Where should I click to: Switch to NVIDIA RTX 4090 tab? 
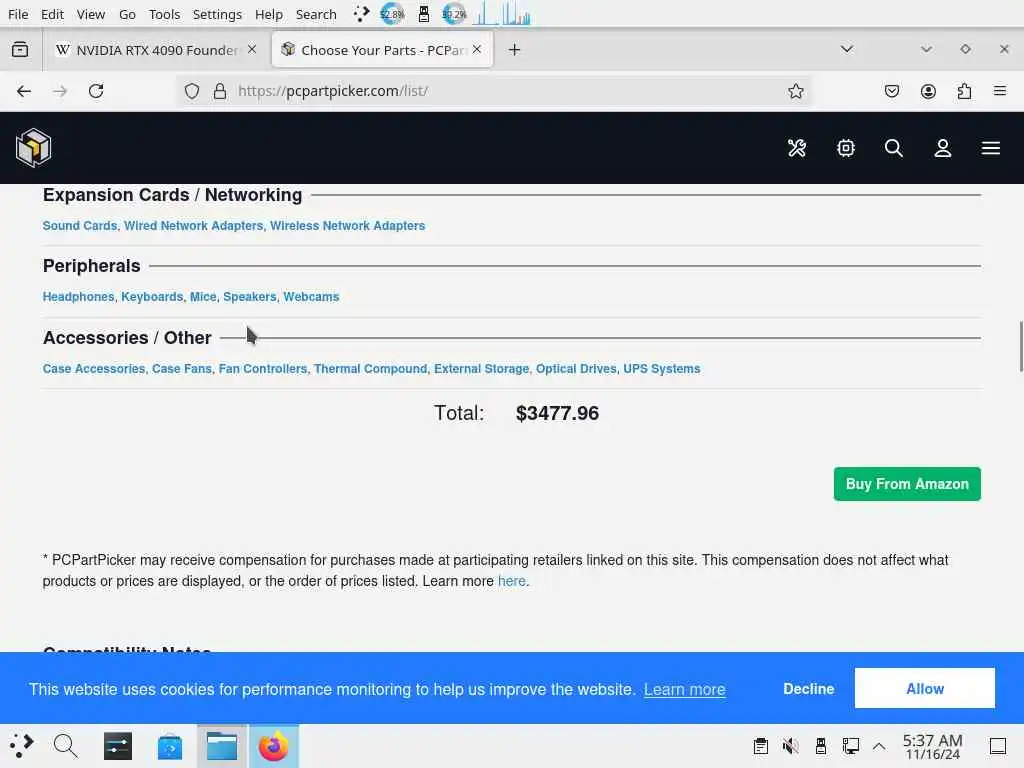click(x=156, y=50)
